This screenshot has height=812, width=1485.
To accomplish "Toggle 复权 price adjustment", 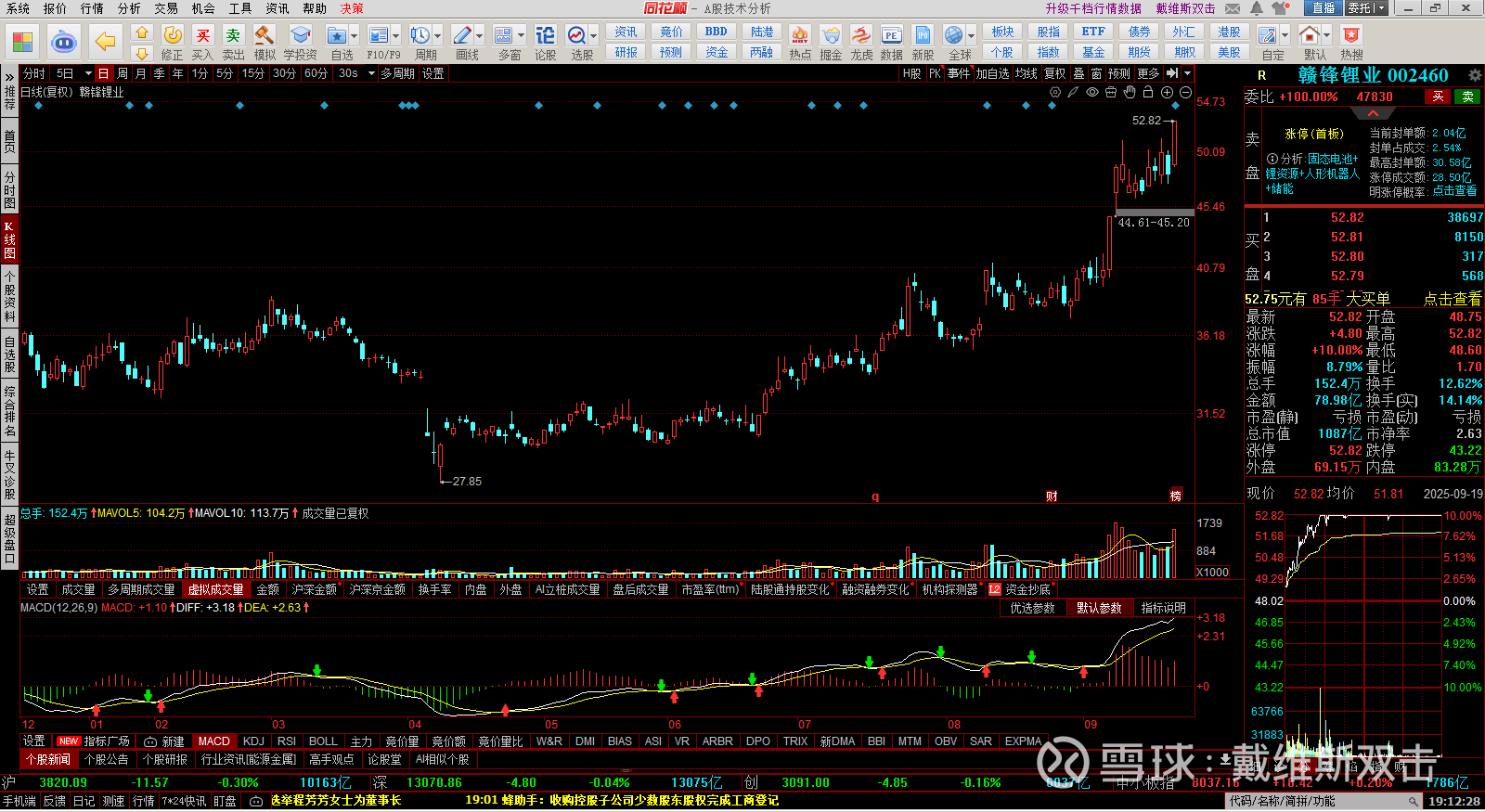I will pos(1054,73).
